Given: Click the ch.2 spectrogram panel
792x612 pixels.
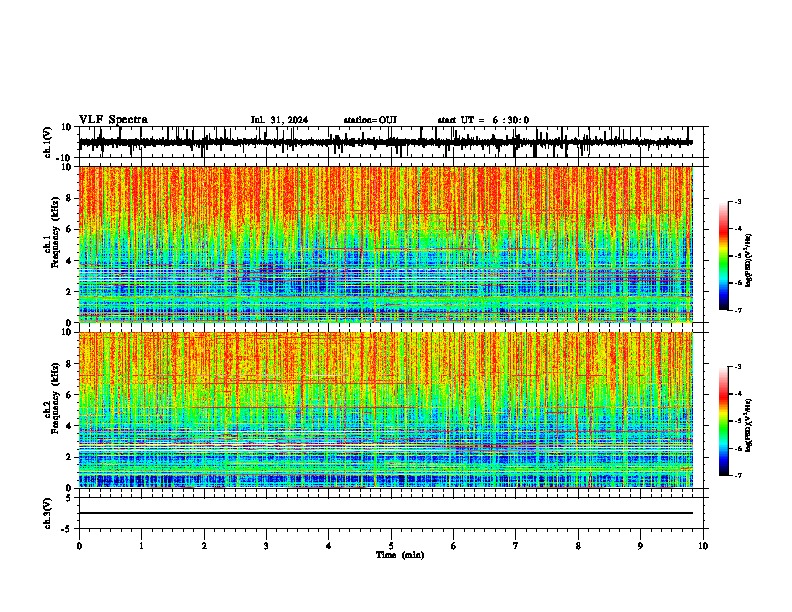Looking at the screenshot, I should click(385, 410).
